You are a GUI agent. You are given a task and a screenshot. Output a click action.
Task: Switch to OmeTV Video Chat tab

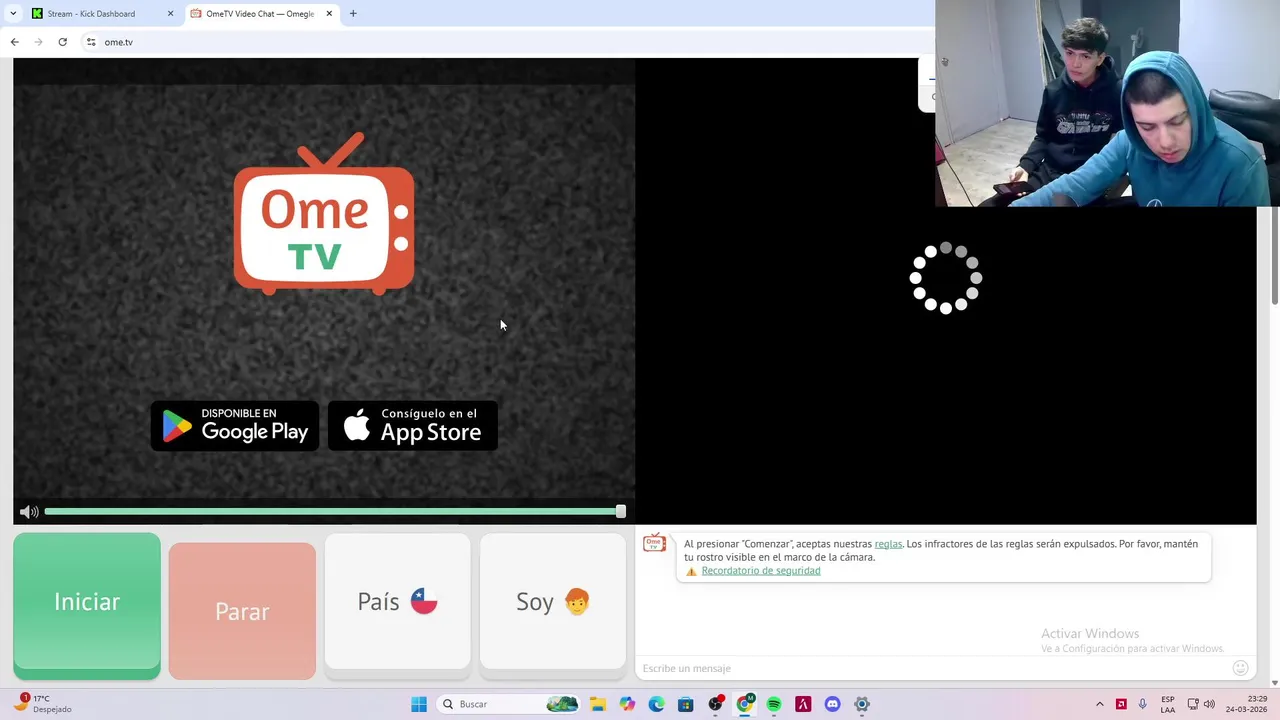coord(262,14)
